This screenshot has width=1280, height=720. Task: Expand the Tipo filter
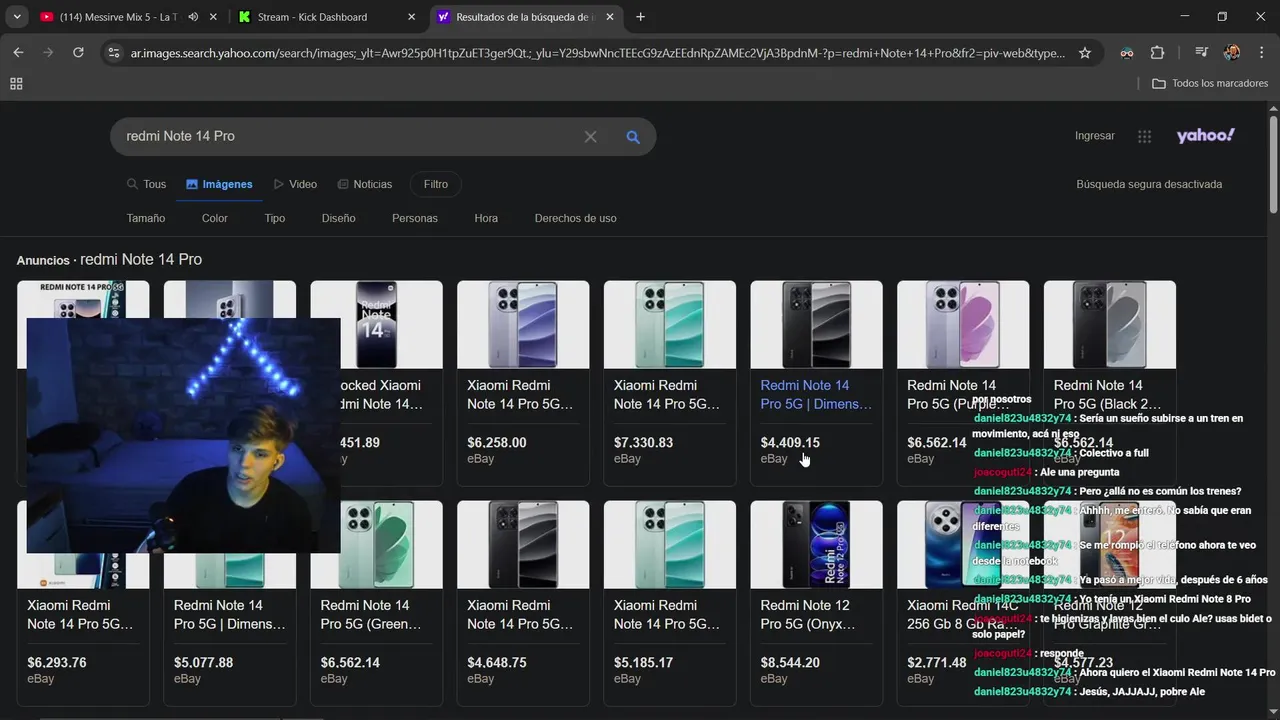(275, 218)
